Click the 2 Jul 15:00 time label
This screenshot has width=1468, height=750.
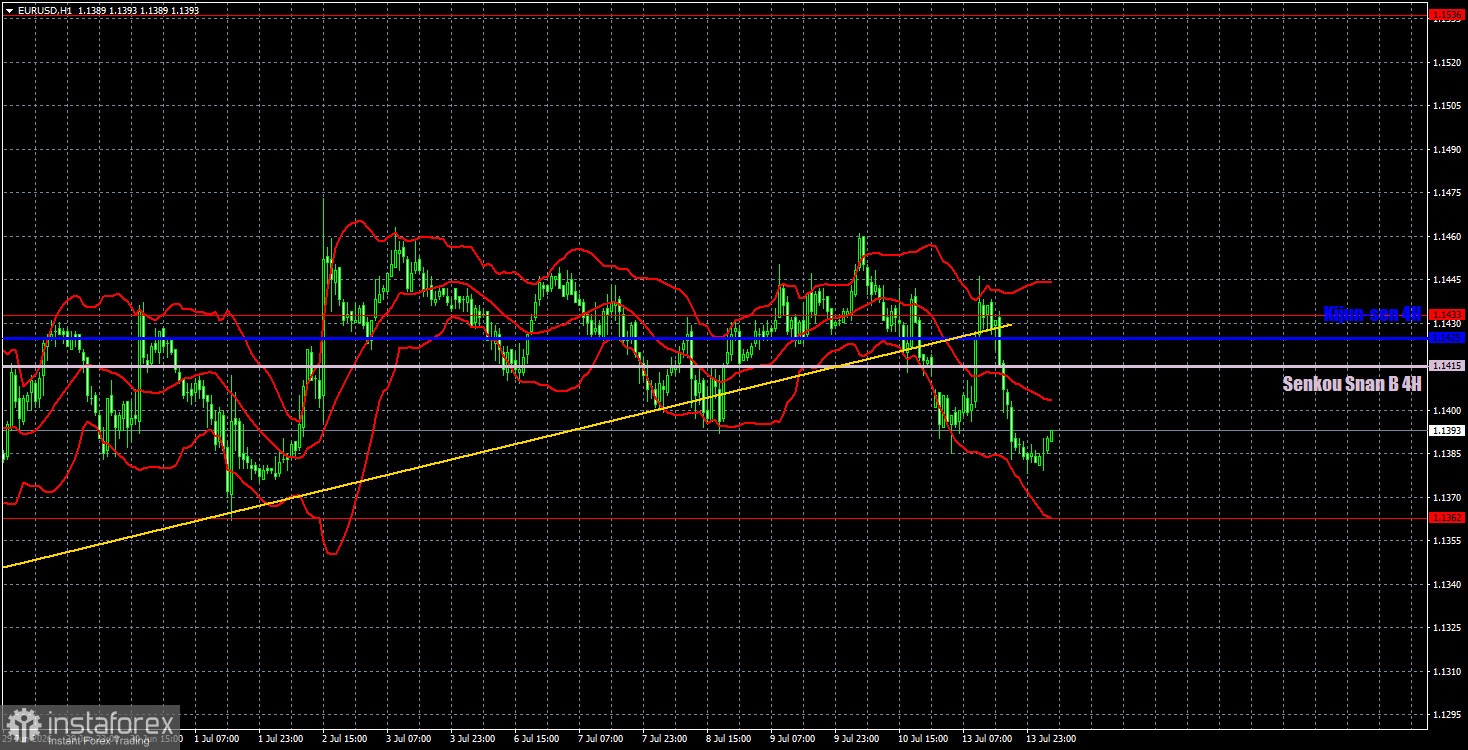point(345,739)
